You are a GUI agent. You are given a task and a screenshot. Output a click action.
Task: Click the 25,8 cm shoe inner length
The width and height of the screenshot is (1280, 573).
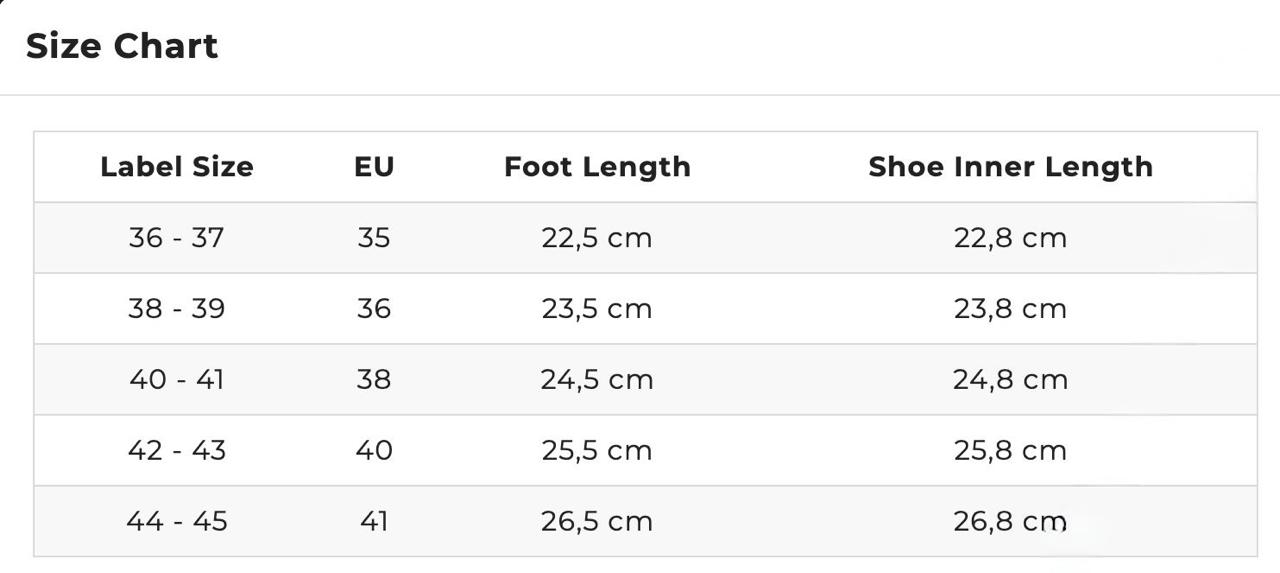coord(1010,451)
